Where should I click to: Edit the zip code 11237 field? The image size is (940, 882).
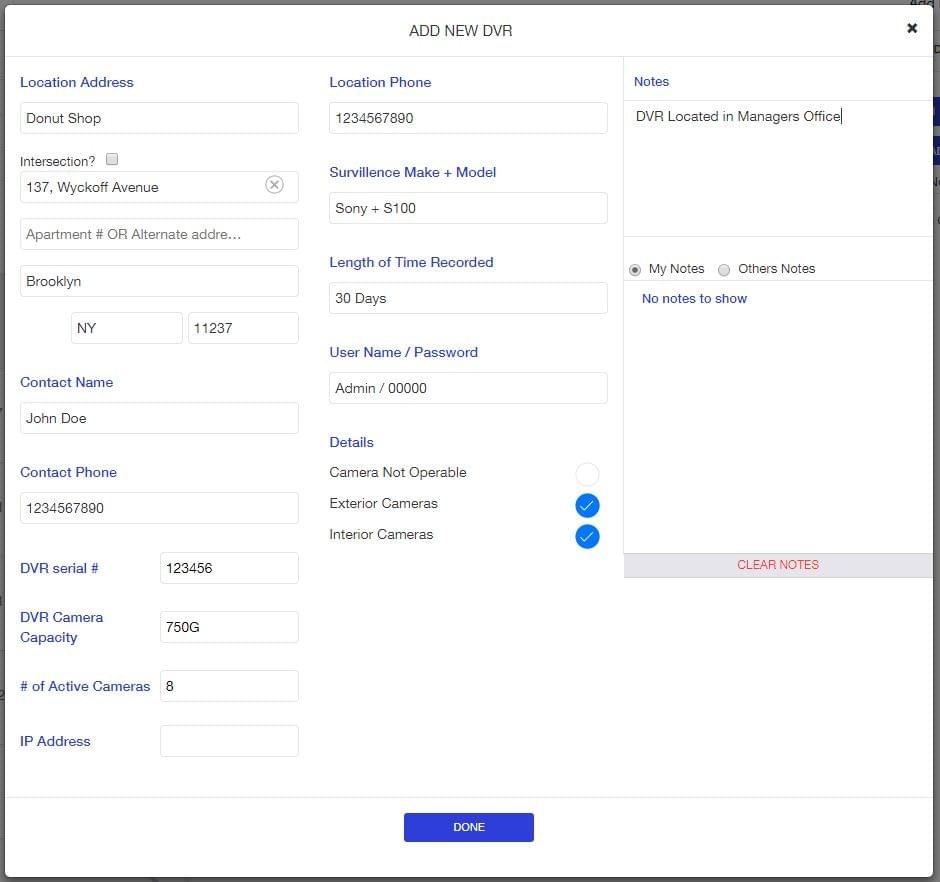(x=243, y=328)
